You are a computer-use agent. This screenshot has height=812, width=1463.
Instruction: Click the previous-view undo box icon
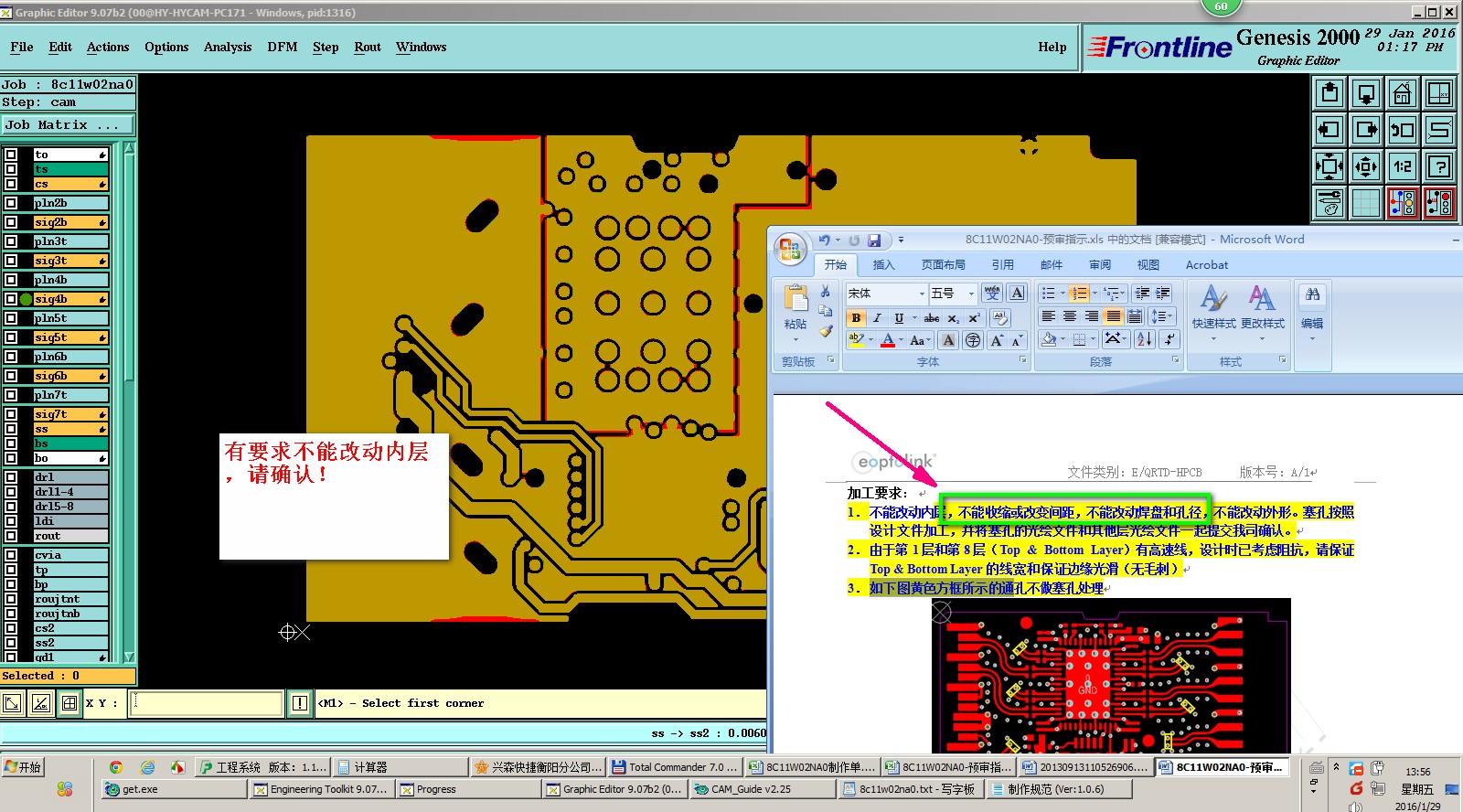pyautogui.click(x=1403, y=130)
